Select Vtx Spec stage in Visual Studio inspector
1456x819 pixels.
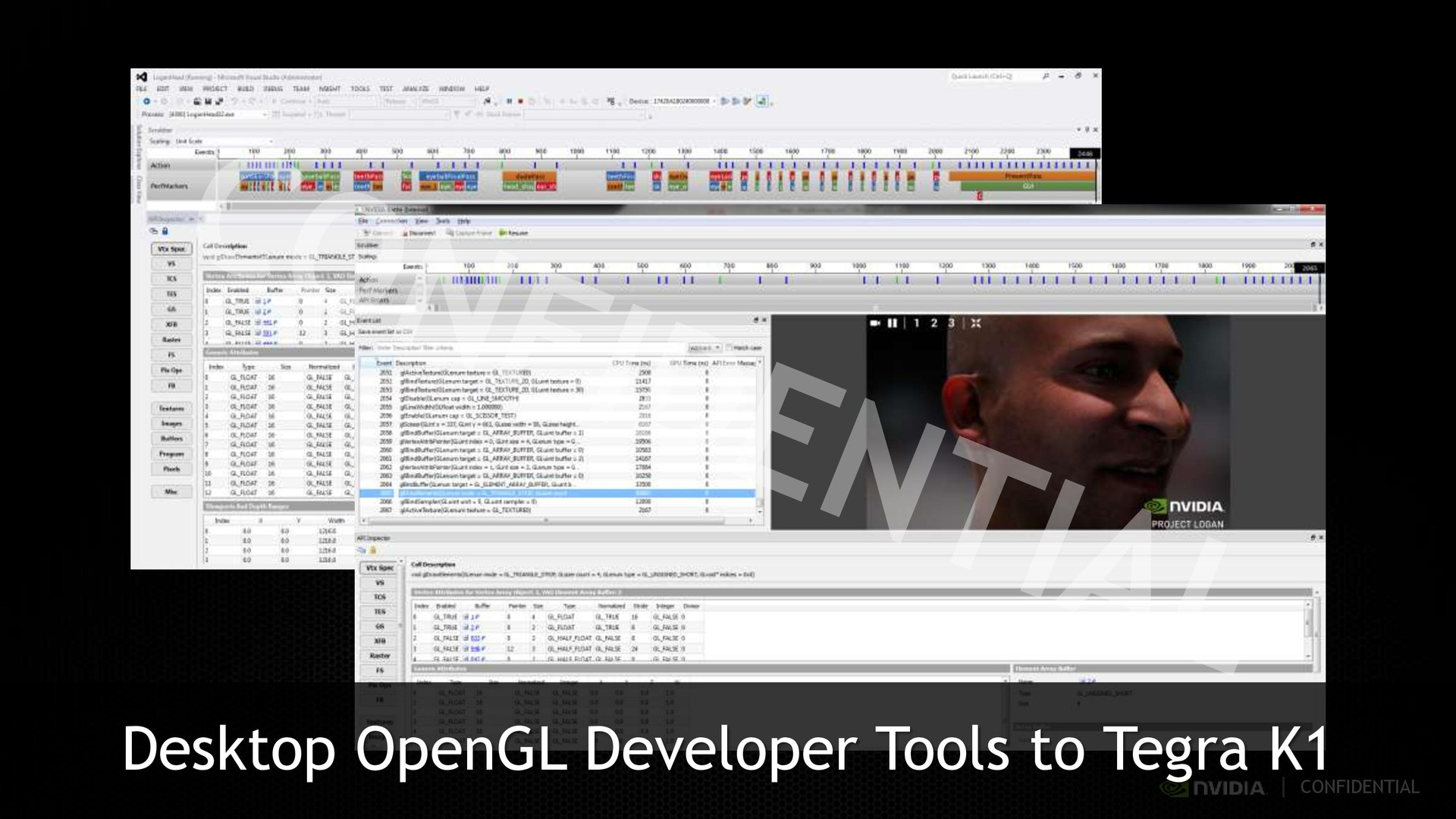click(171, 249)
